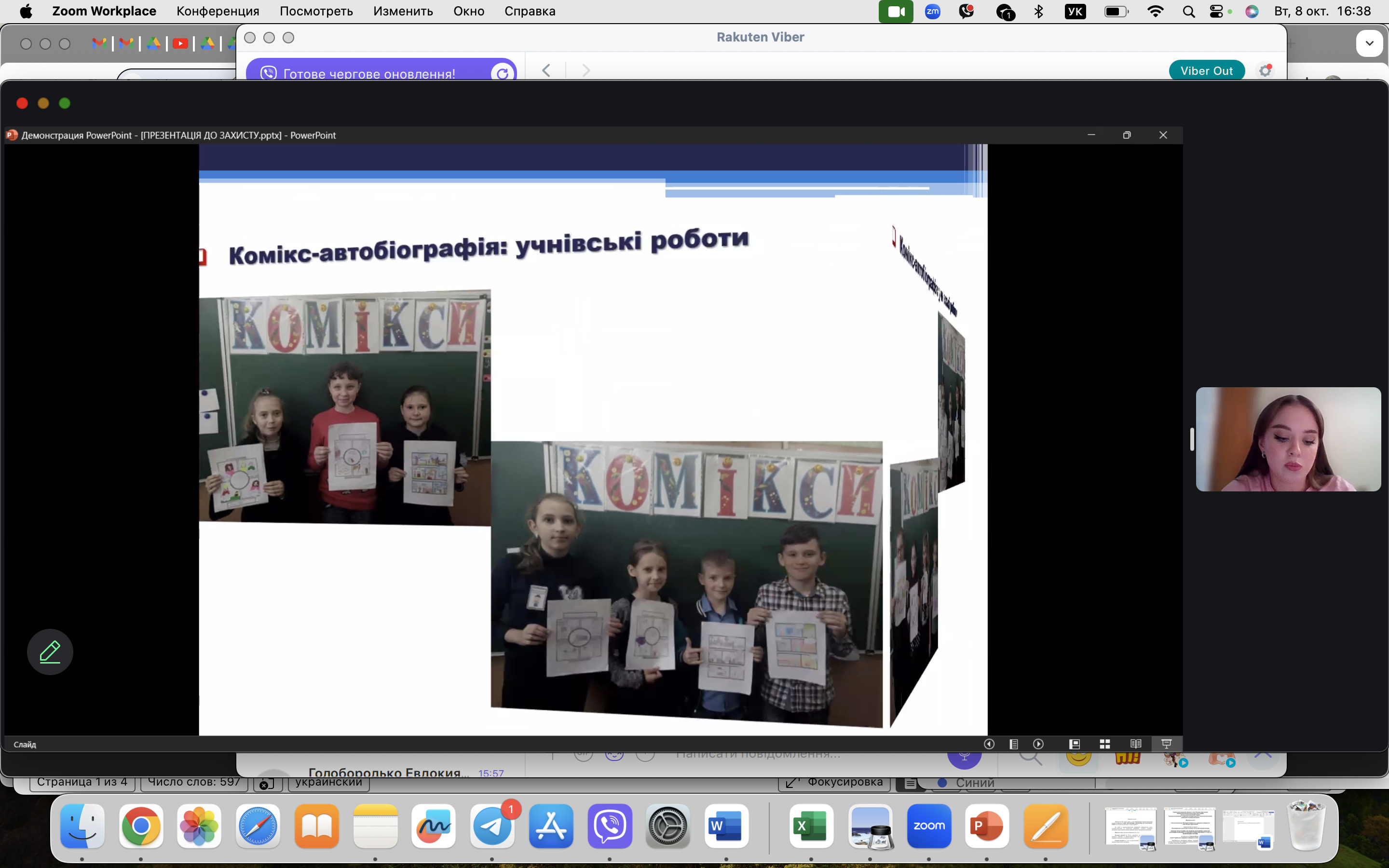
Task: Go to previous slide in PowerPoint status bar
Action: coord(989,744)
